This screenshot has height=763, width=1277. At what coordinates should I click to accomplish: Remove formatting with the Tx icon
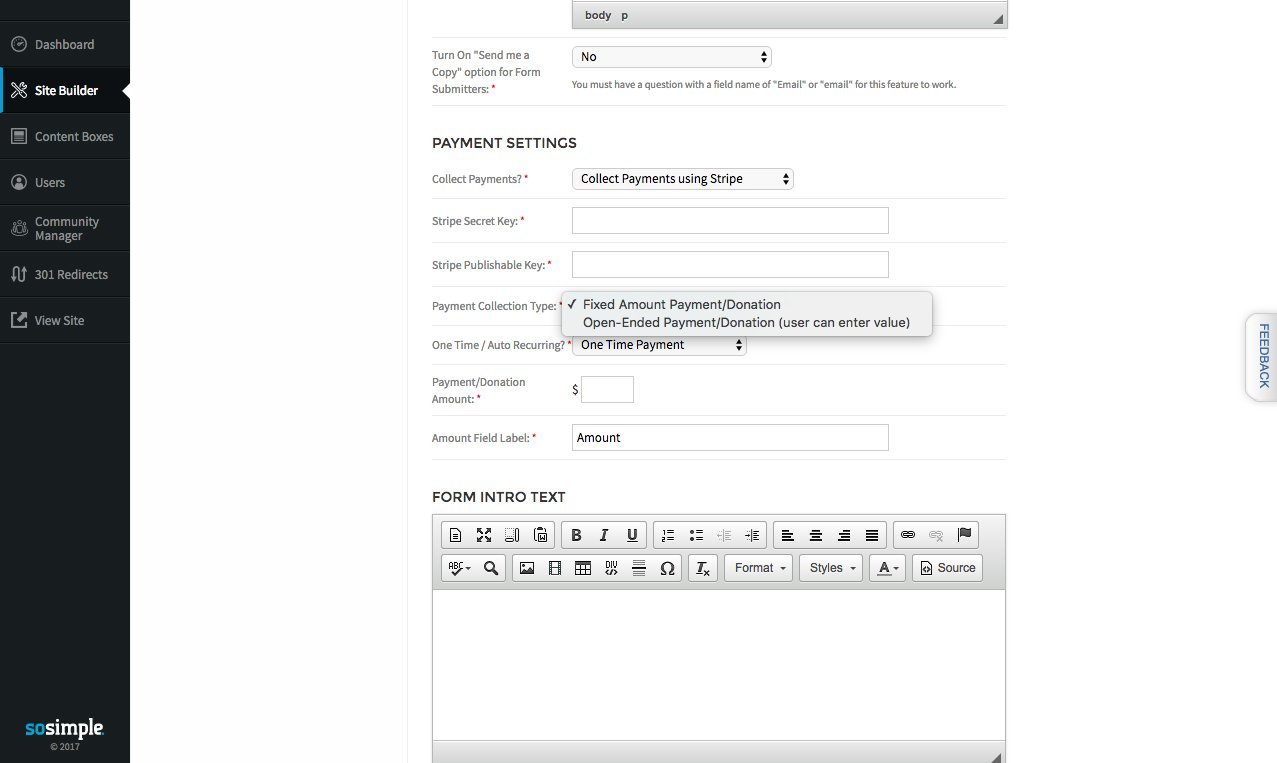click(x=703, y=568)
